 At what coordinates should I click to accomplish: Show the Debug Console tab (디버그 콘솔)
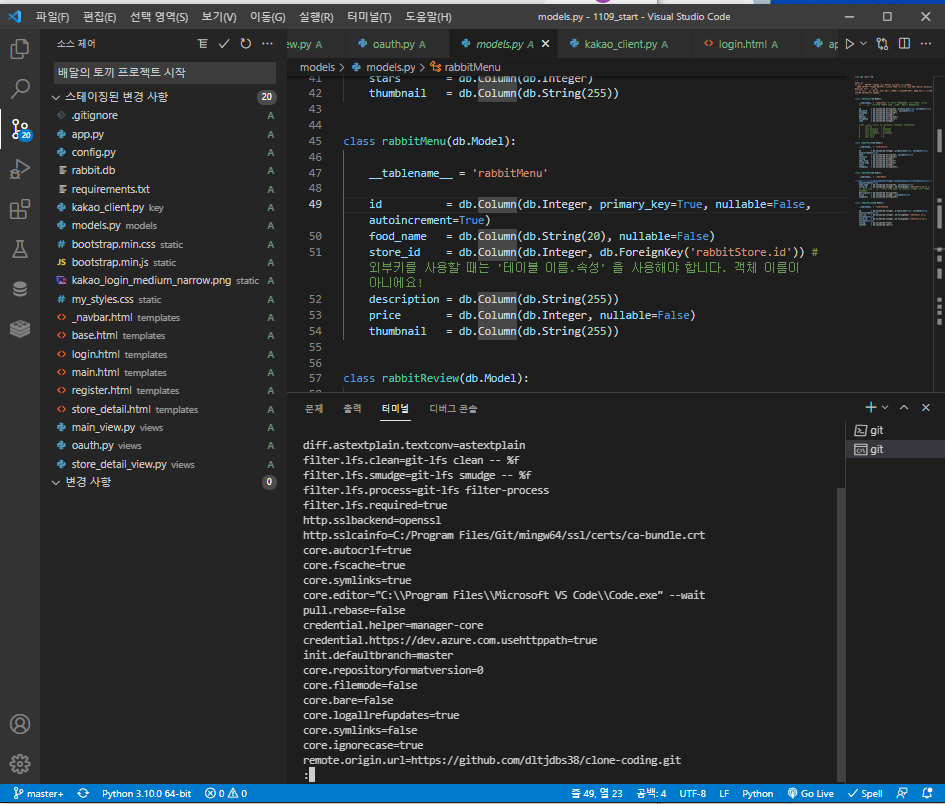click(x=453, y=409)
